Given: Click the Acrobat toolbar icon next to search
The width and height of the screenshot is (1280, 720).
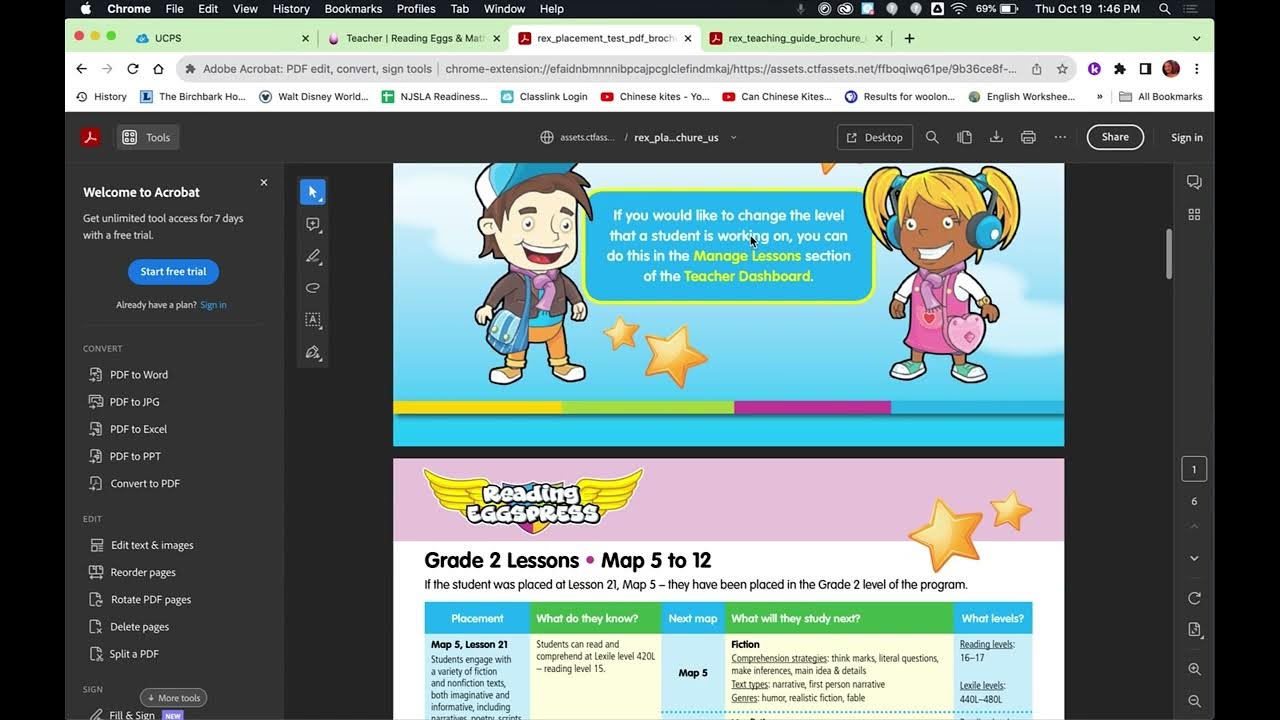Looking at the screenshot, I should 964,137.
